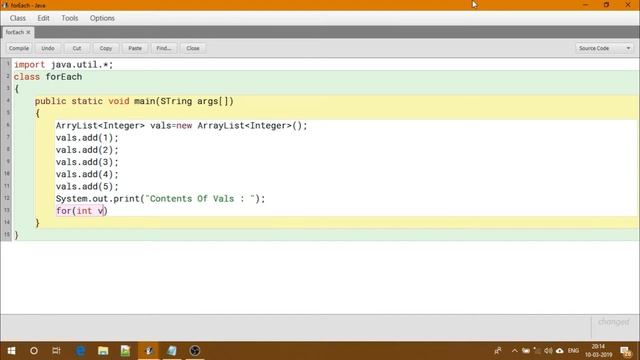Open File Explorer from taskbar
Viewport: 640px width, 360px height.
(103, 351)
